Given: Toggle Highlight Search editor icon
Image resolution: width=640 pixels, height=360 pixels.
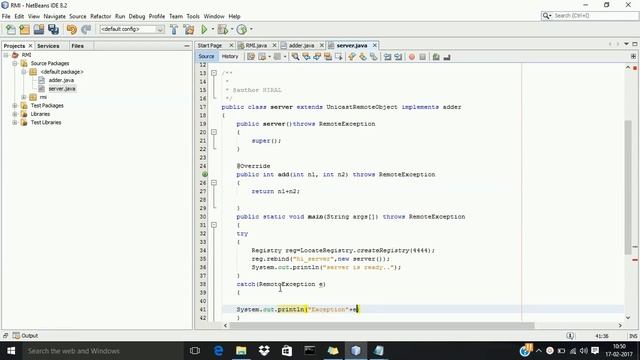Looking at the screenshot, I should pyautogui.click(x=328, y=57).
